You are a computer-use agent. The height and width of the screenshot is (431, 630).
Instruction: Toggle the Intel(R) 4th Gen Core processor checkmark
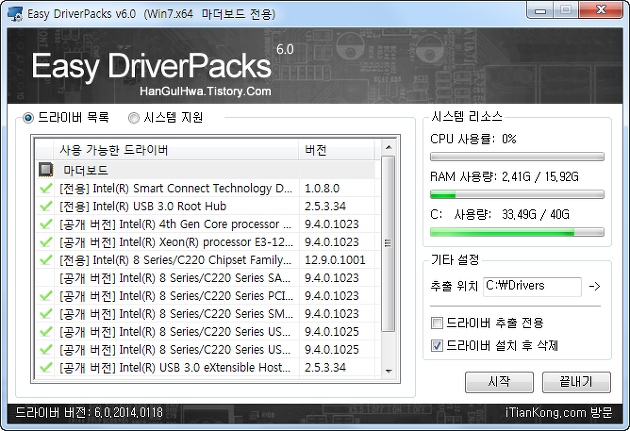click(46, 224)
